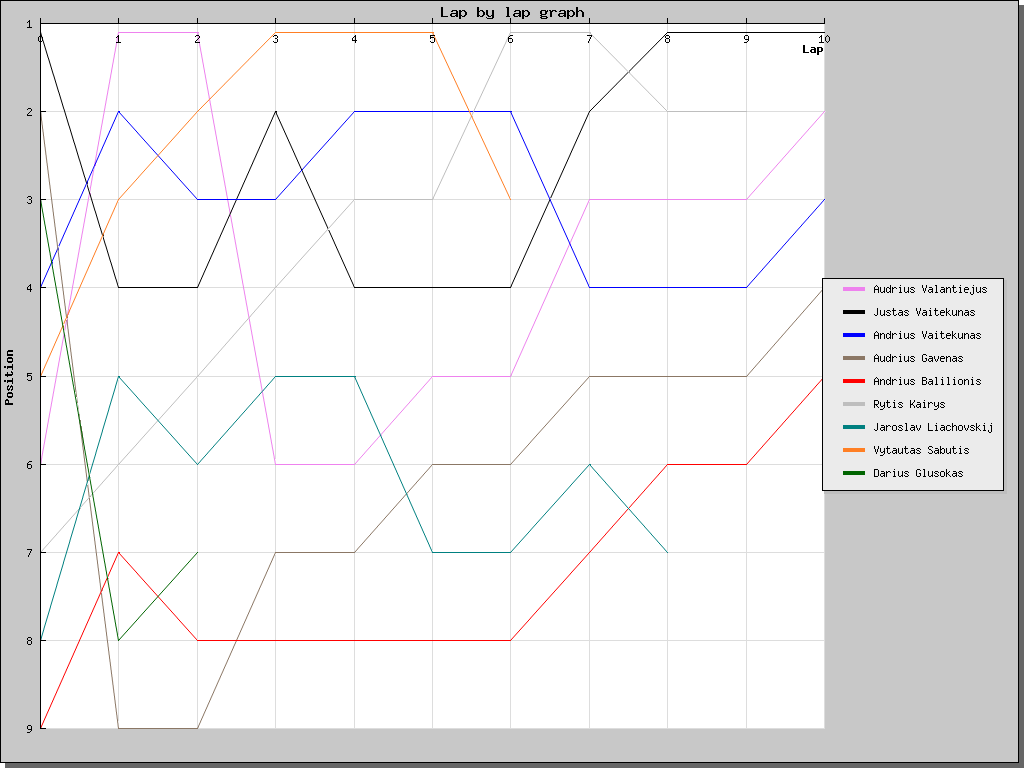The width and height of the screenshot is (1024, 768).
Task: Click the black Justas Vaitekunas legend swatch
Action: pyautogui.click(x=854, y=312)
